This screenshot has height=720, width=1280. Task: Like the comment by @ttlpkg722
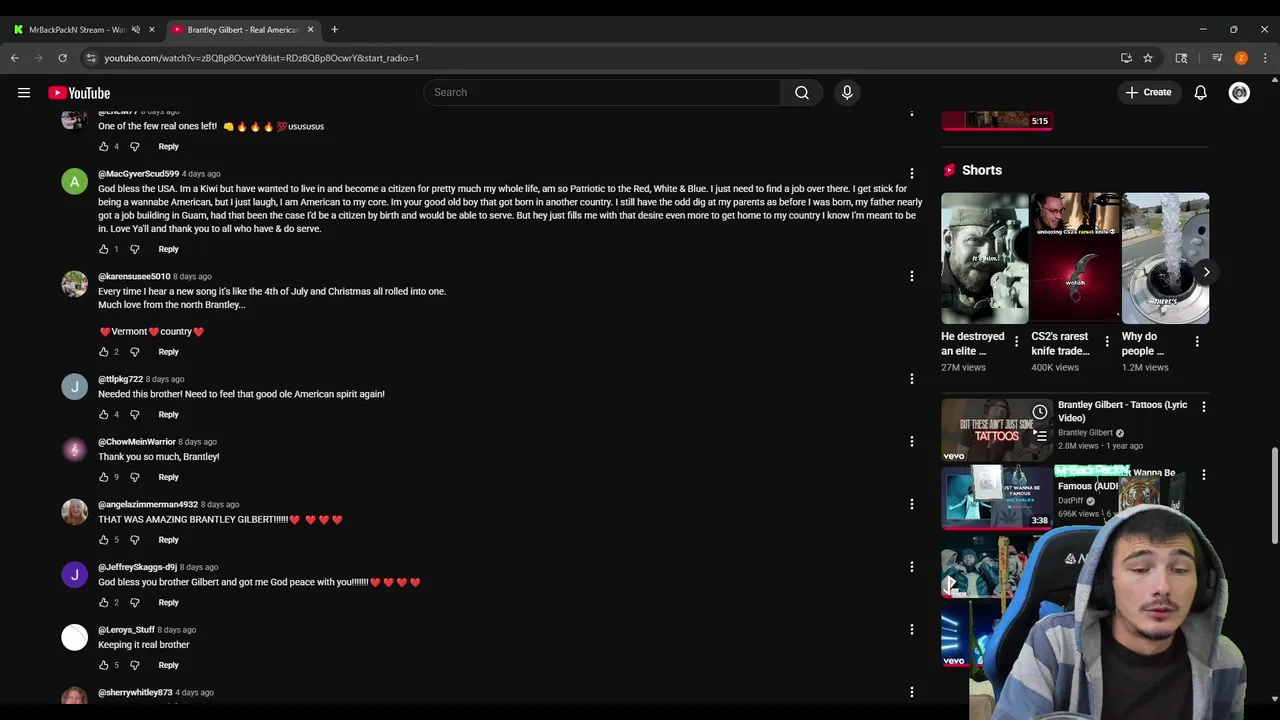click(103, 415)
